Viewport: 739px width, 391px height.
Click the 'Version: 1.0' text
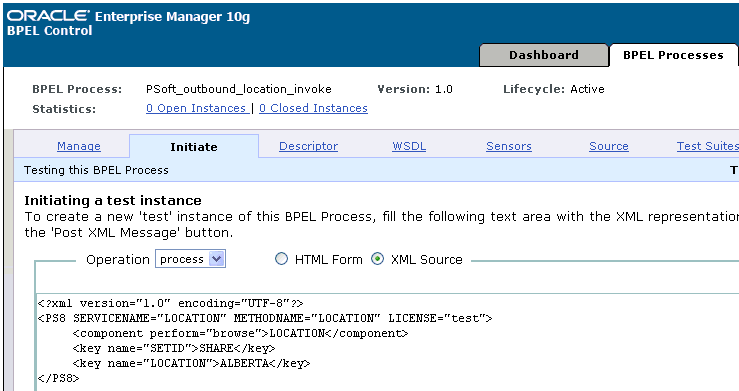[415, 89]
